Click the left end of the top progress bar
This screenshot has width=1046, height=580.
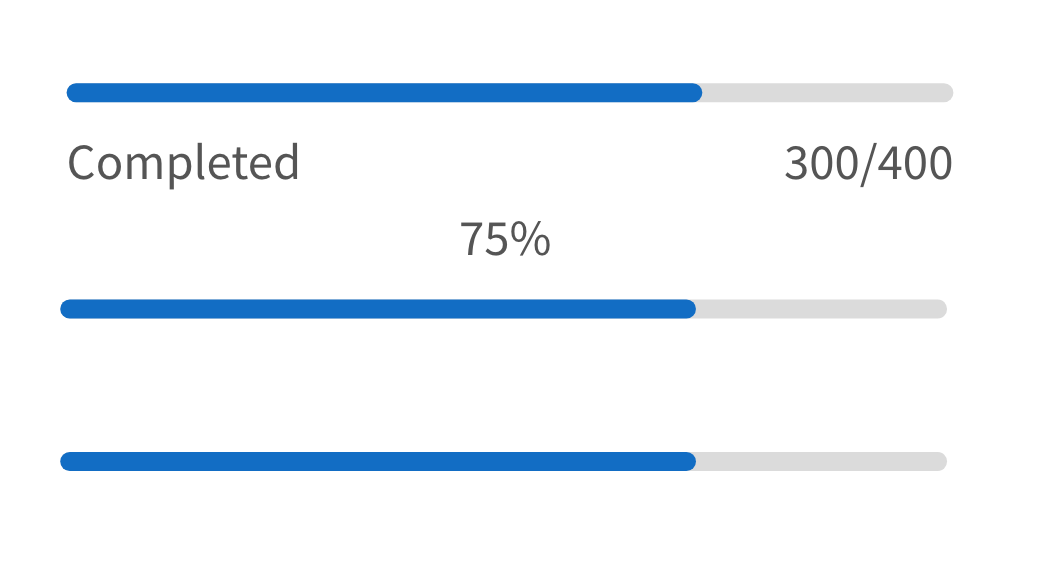click(x=72, y=93)
